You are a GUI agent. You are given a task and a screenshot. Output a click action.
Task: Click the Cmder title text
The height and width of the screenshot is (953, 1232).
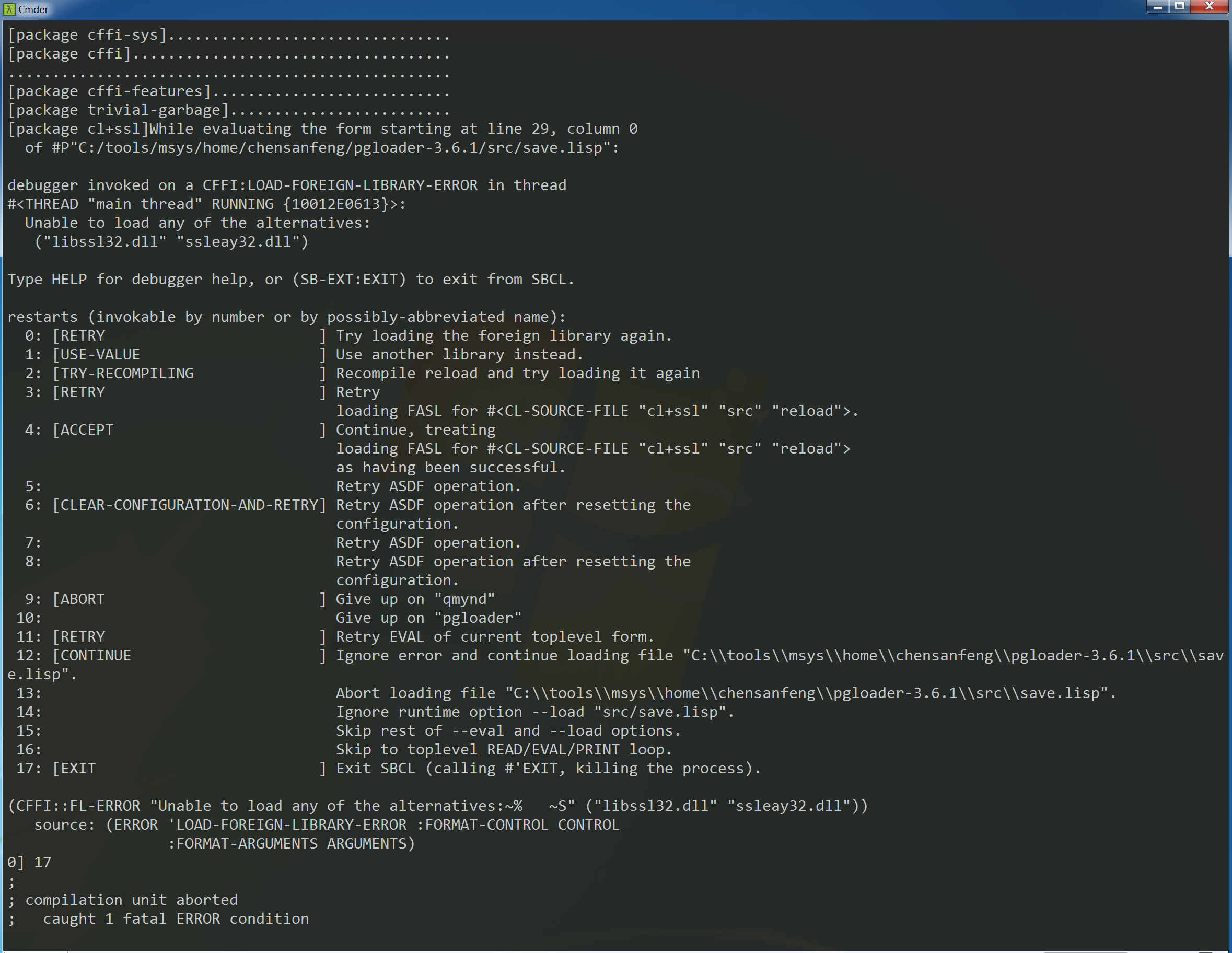coord(33,9)
